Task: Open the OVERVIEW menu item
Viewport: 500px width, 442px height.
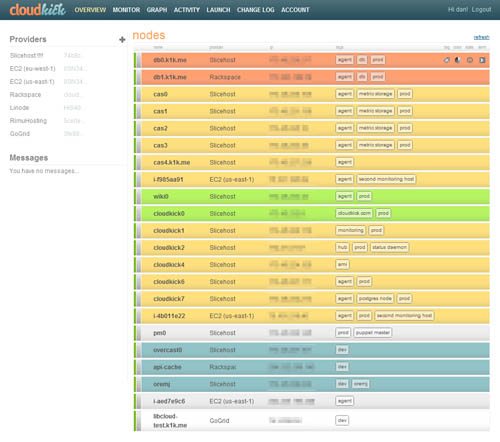Action: (x=90, y=10)
